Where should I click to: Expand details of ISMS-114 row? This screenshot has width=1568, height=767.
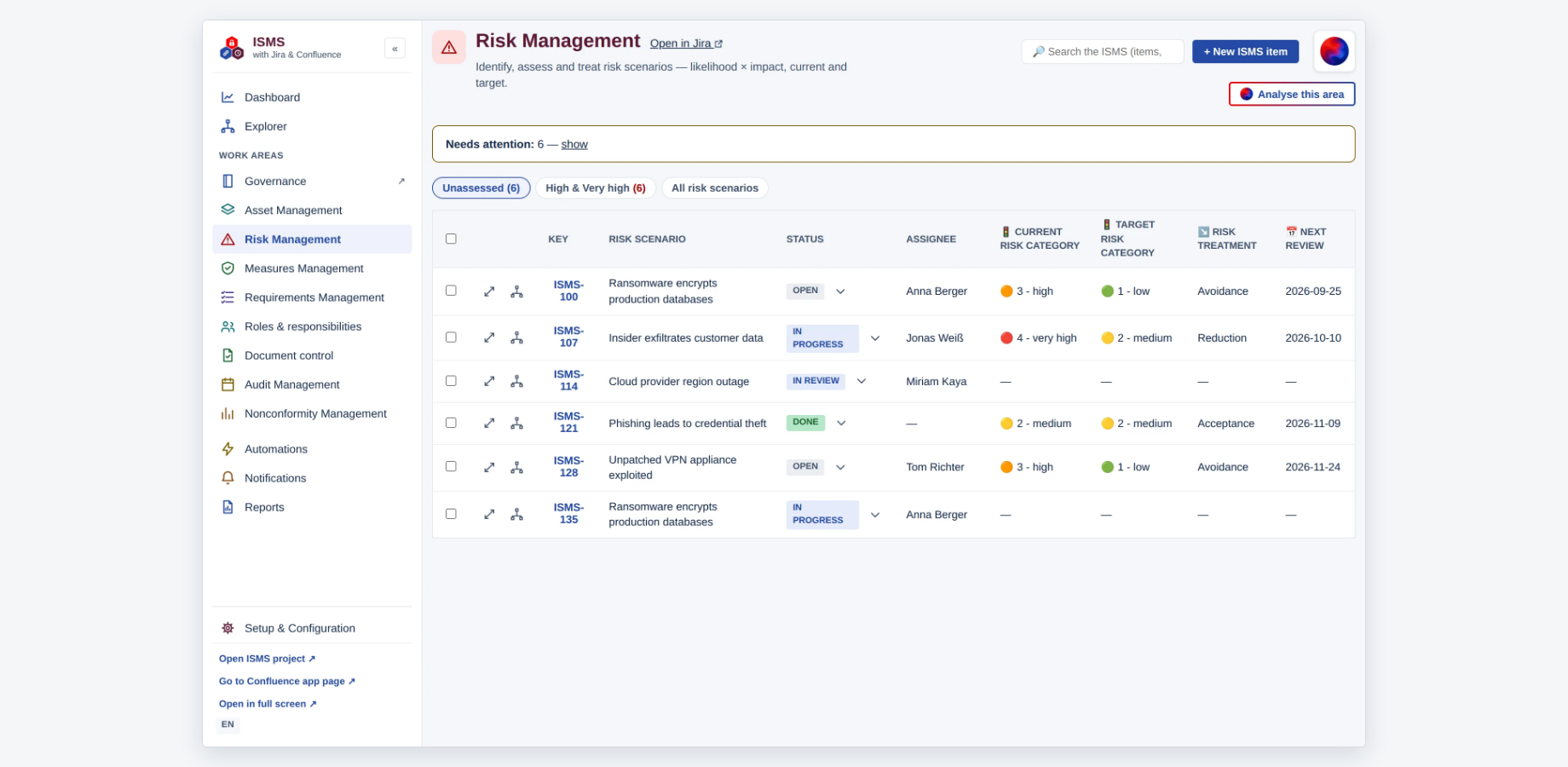pos(489,381)
